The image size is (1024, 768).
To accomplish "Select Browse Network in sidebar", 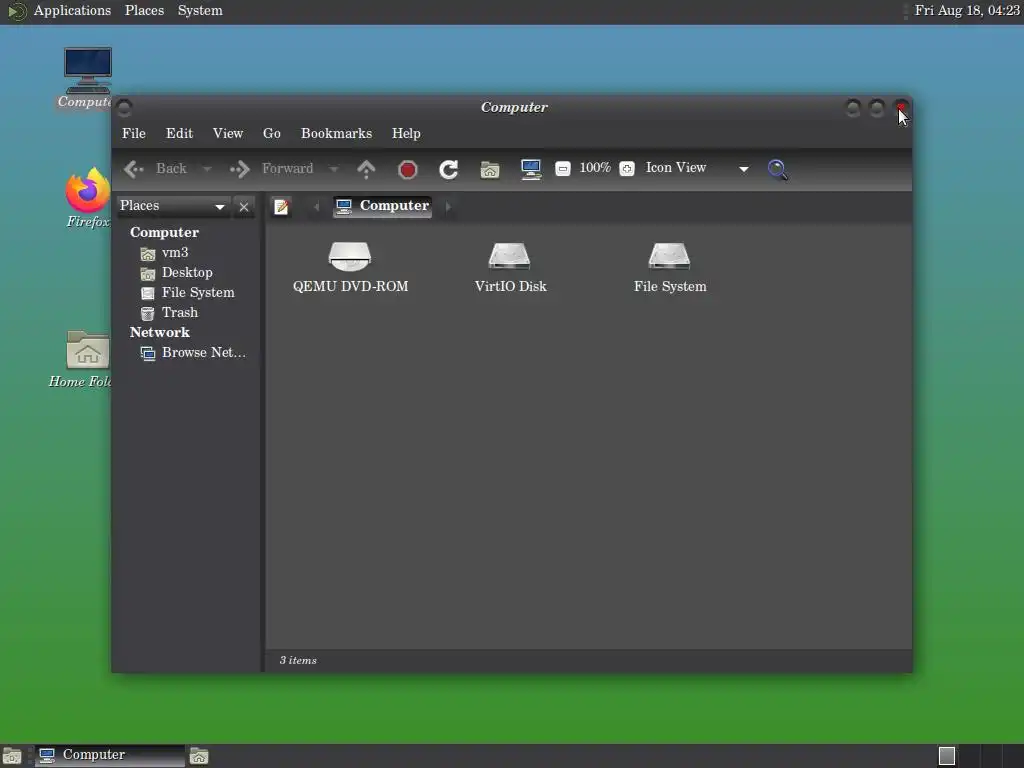I will coord(193,353).
